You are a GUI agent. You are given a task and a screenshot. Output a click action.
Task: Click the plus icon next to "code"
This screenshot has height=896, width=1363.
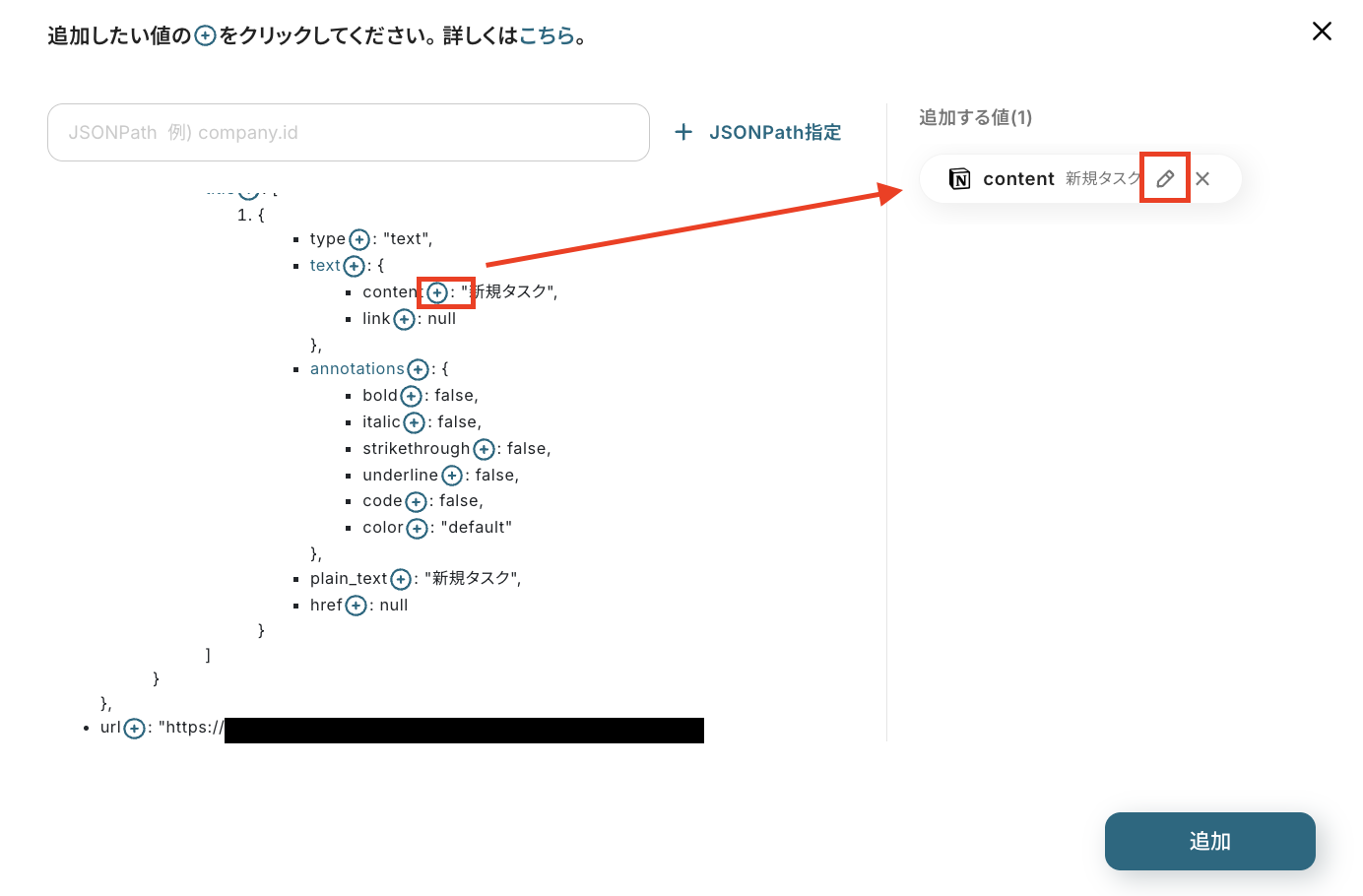(x=416, y=502)
